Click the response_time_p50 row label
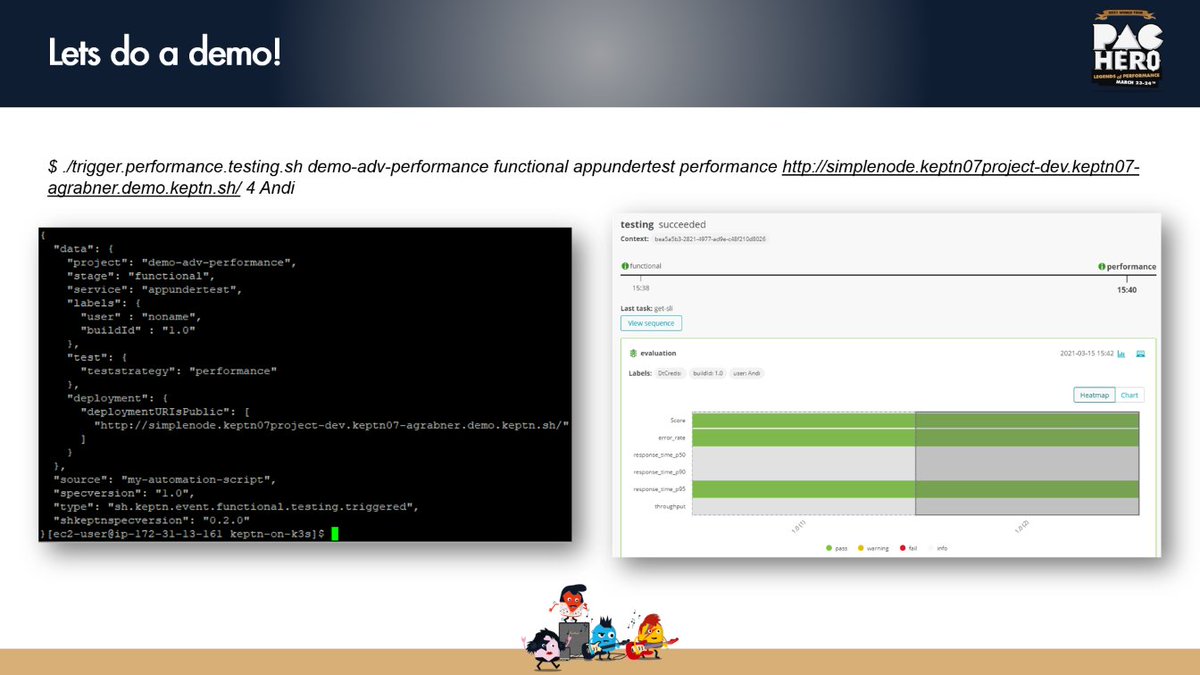This screenshot has width=1200, height=675. (x=660, y=455)
